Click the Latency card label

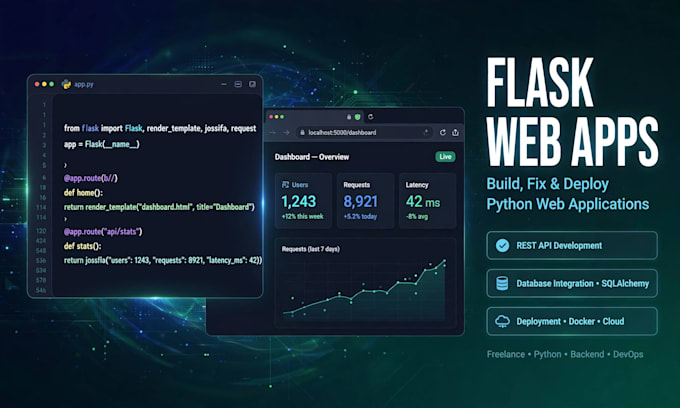coord(417,185)
